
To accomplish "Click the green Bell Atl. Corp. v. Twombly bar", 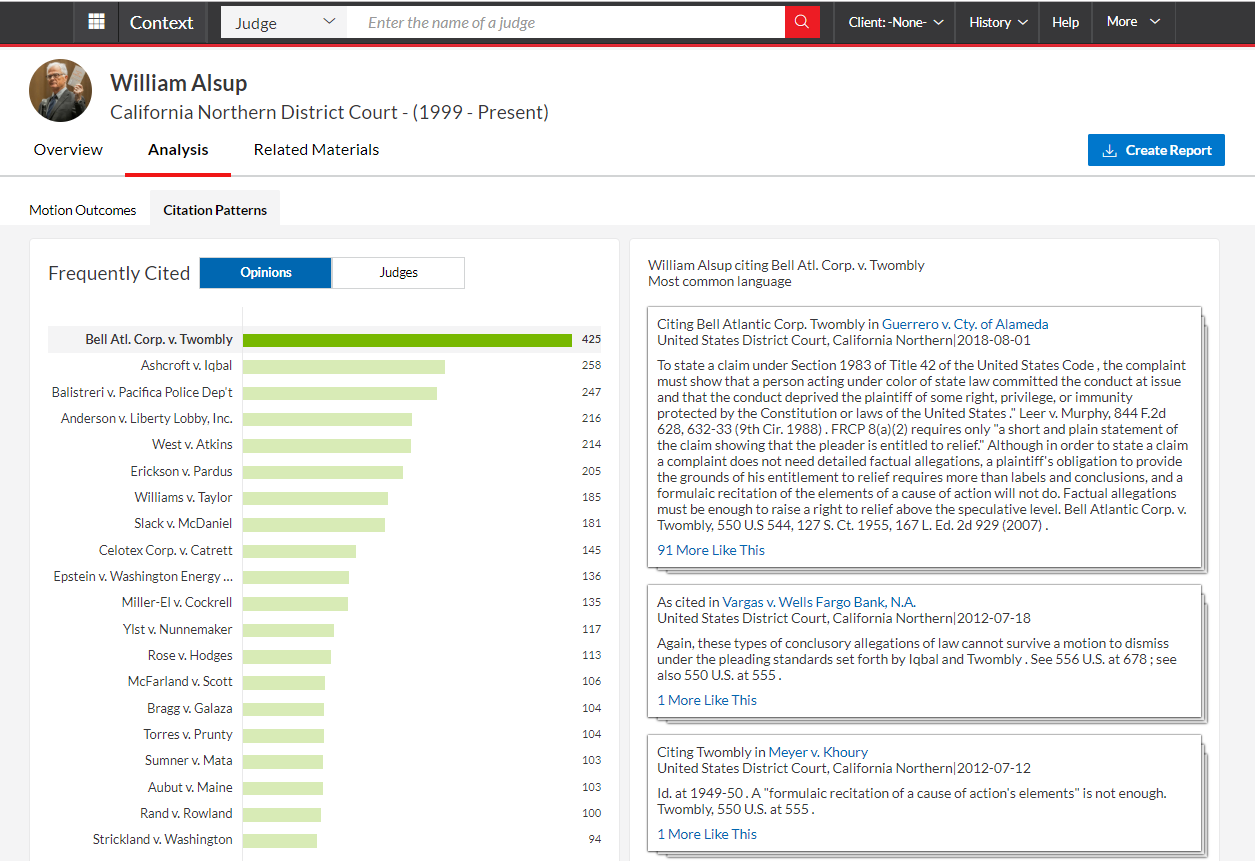I will [407, 340].
